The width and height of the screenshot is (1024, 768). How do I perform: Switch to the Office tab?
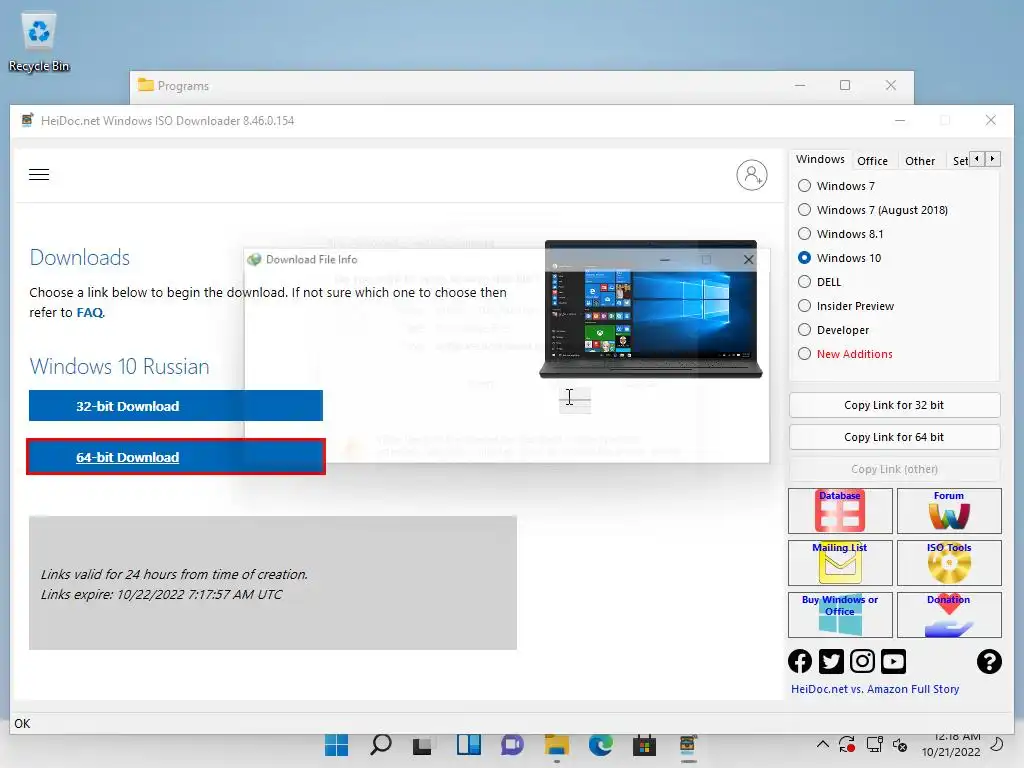coord(872,161)
